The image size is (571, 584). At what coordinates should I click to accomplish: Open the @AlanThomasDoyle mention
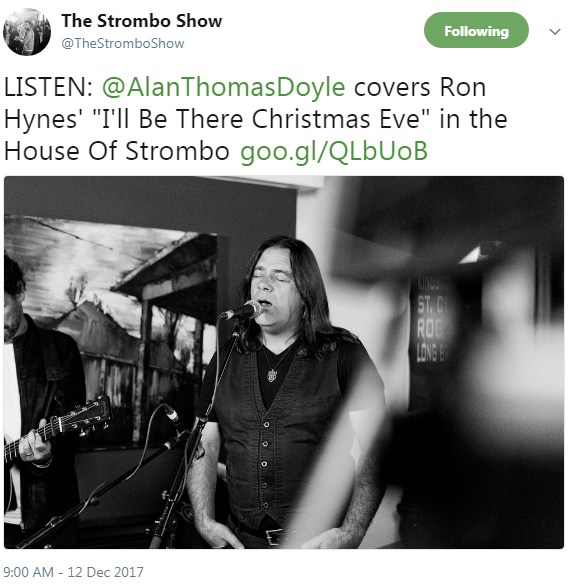[223, 88]
